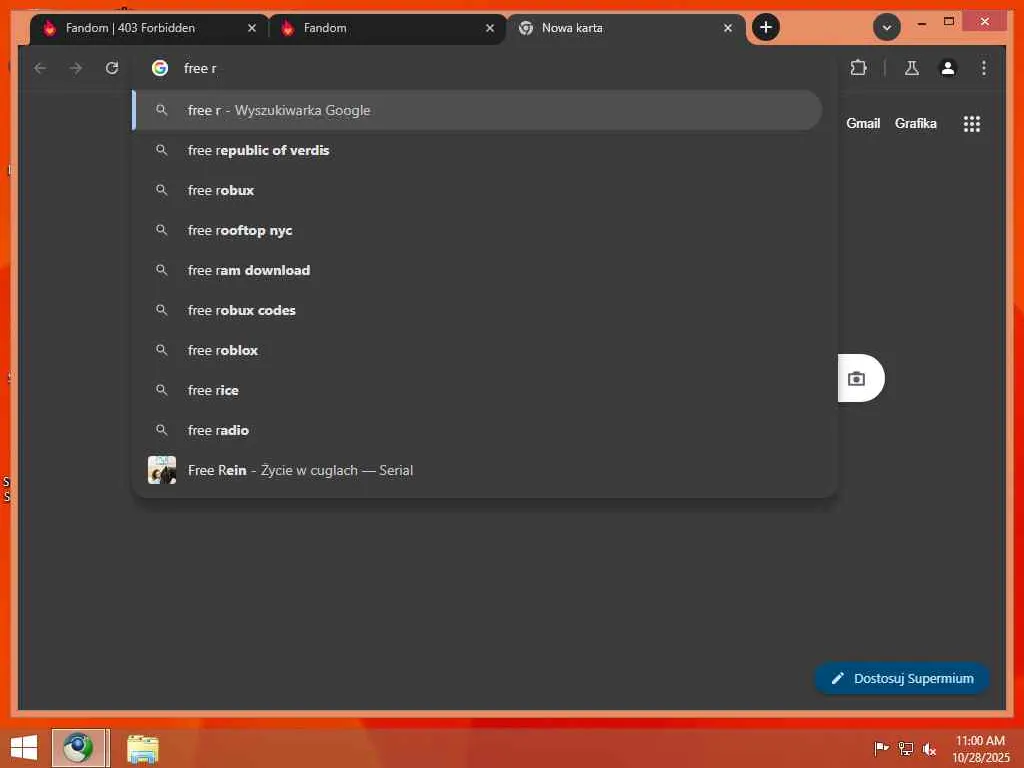1024x768 pixels.
Task: Click the magnifier icon beside 'free rice'
Action: pos(161,390)
